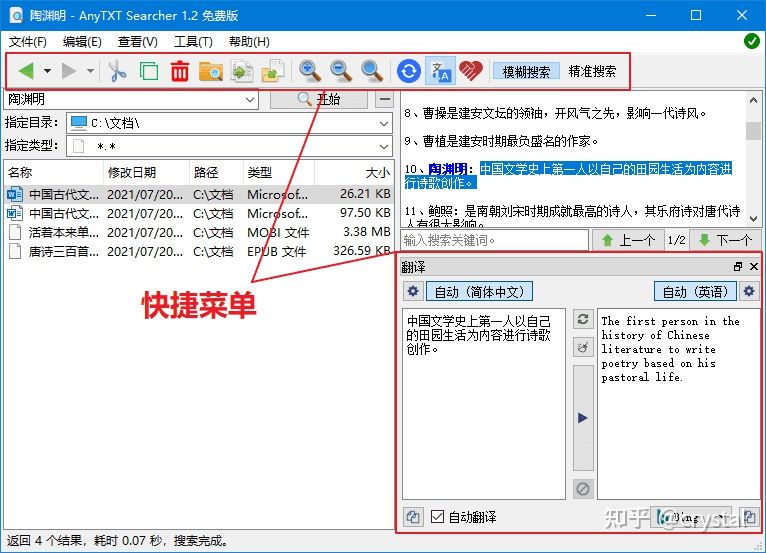Select the 26.21 KB Word document row

[x=198, y=194]
